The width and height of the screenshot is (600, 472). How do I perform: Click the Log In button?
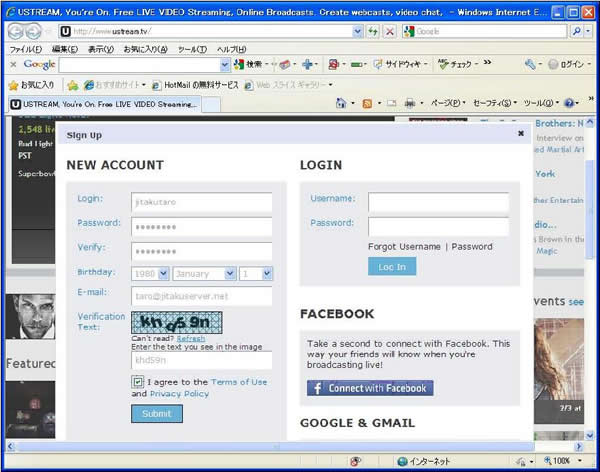click(392, 267)
